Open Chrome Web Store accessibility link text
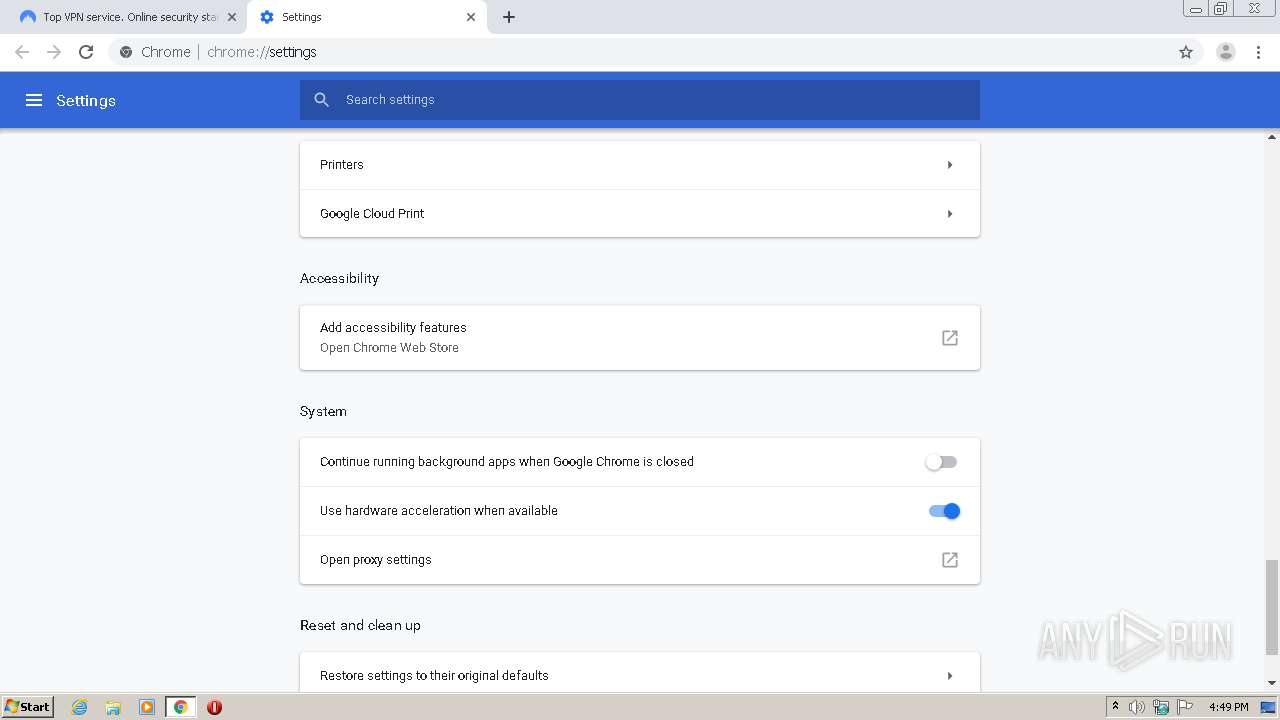1280x720 pixels. 389,348
